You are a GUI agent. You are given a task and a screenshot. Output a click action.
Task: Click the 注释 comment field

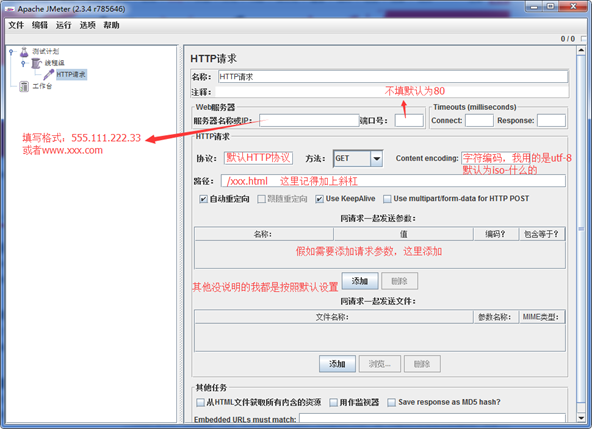click(392, 92)
